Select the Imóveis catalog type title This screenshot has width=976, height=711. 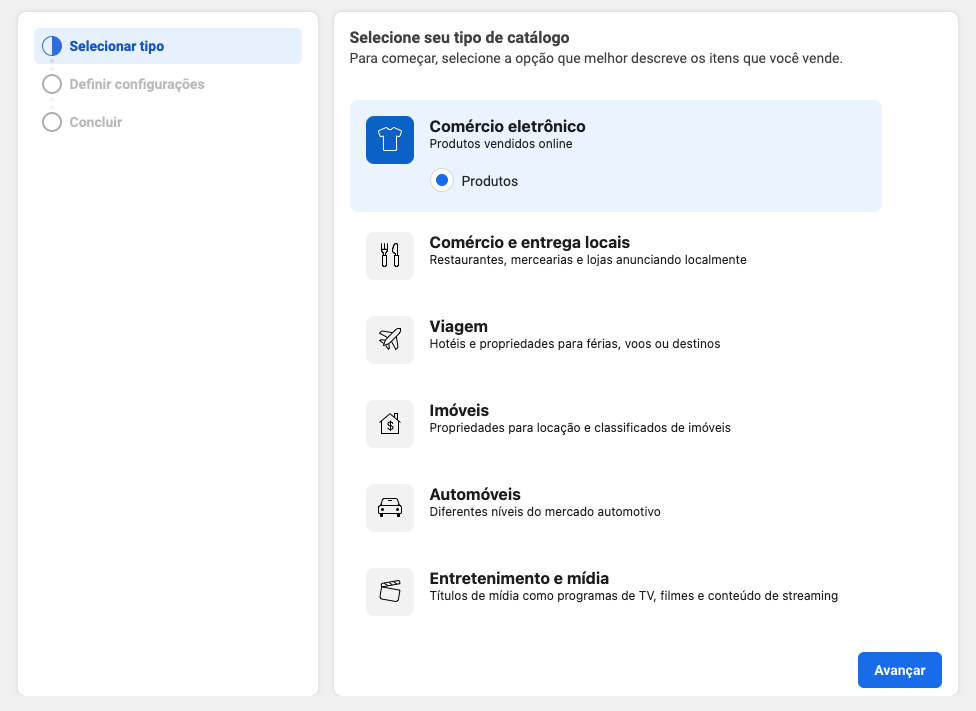point(459,411)
